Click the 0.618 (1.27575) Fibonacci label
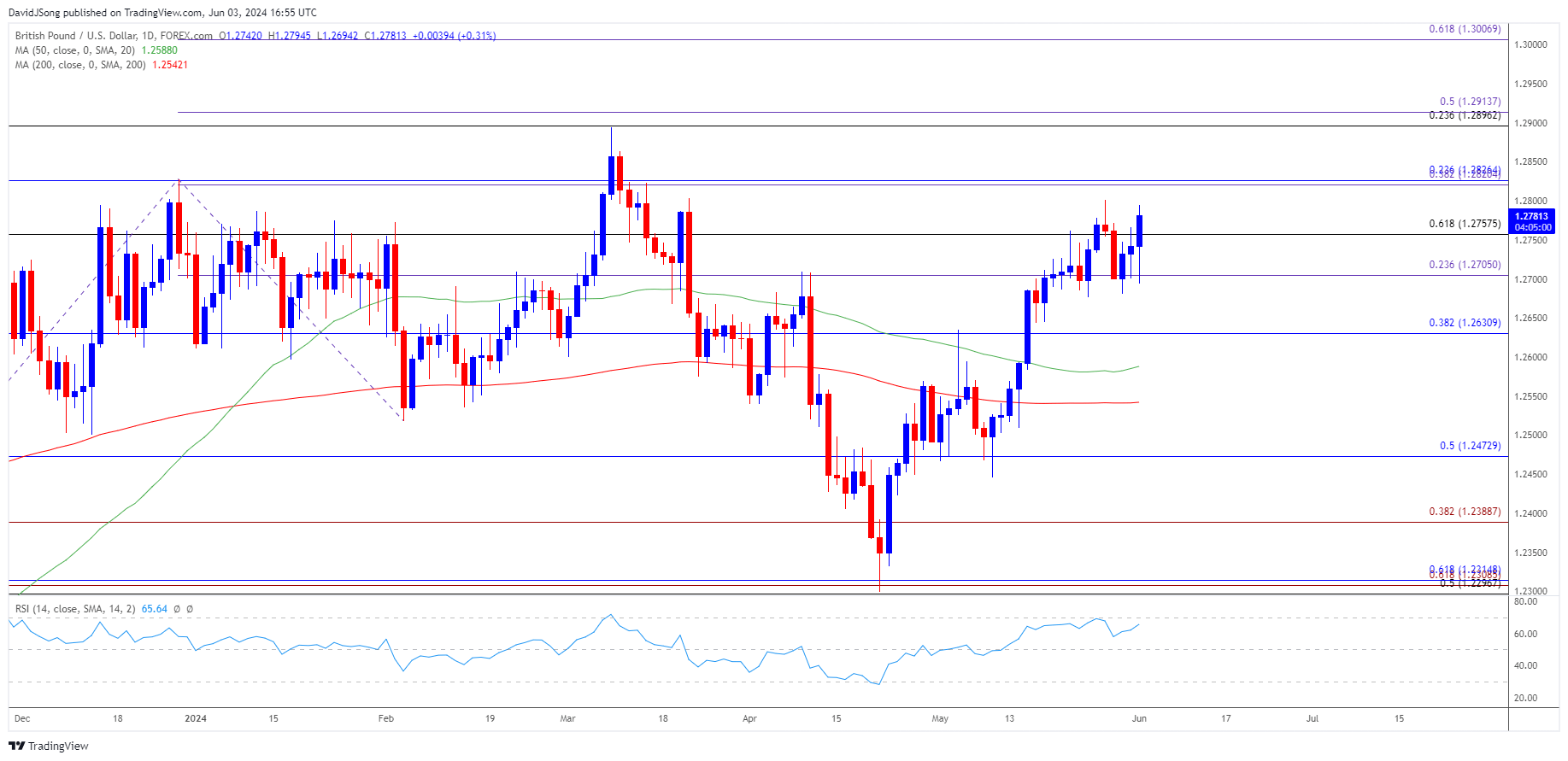The width and height of the screenshot is (1568, 761). (1465, 224)
